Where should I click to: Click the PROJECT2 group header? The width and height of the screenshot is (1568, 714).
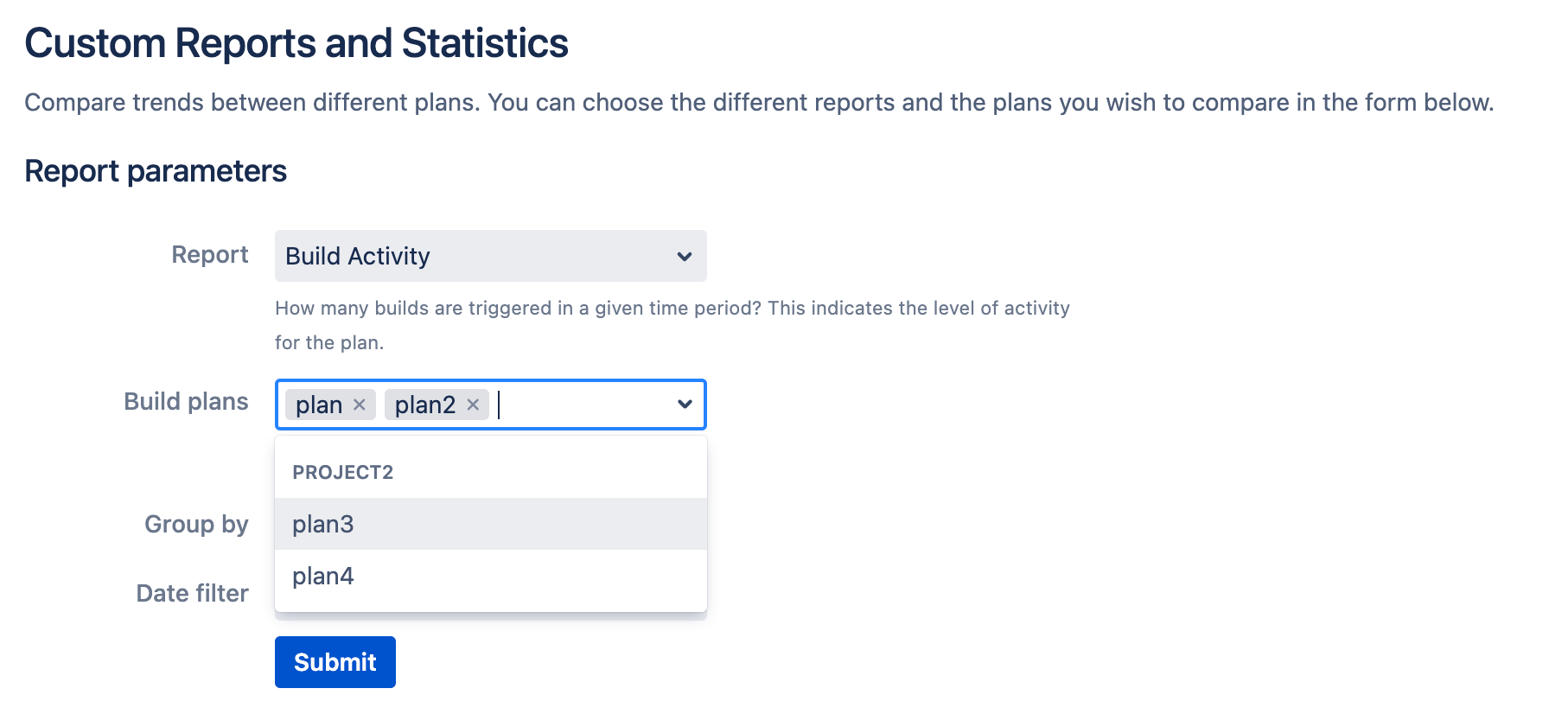tap(343, 471)
